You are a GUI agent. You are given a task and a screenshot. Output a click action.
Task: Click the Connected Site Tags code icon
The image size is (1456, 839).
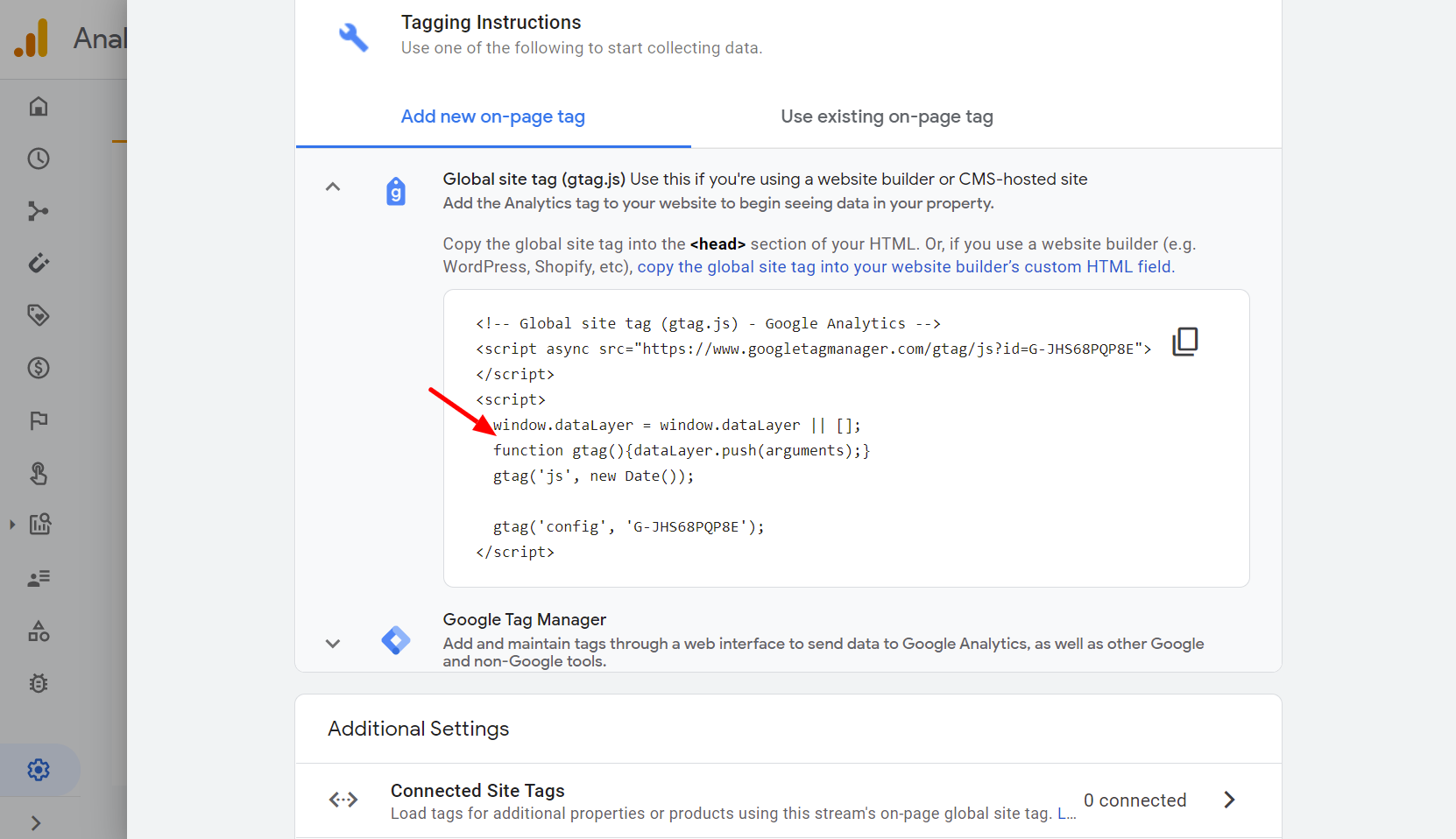pos(343,800)
